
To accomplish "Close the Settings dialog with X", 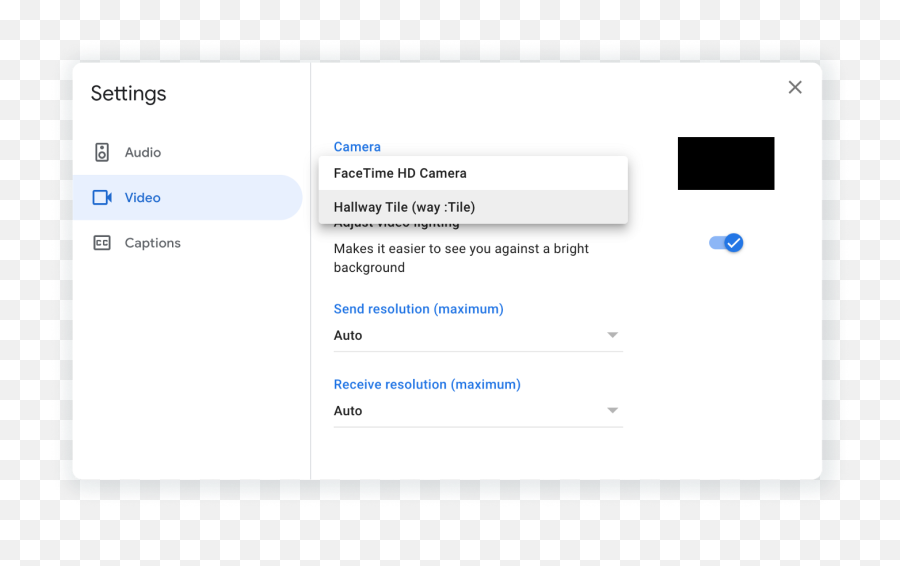I will click(x=795, y=87).
